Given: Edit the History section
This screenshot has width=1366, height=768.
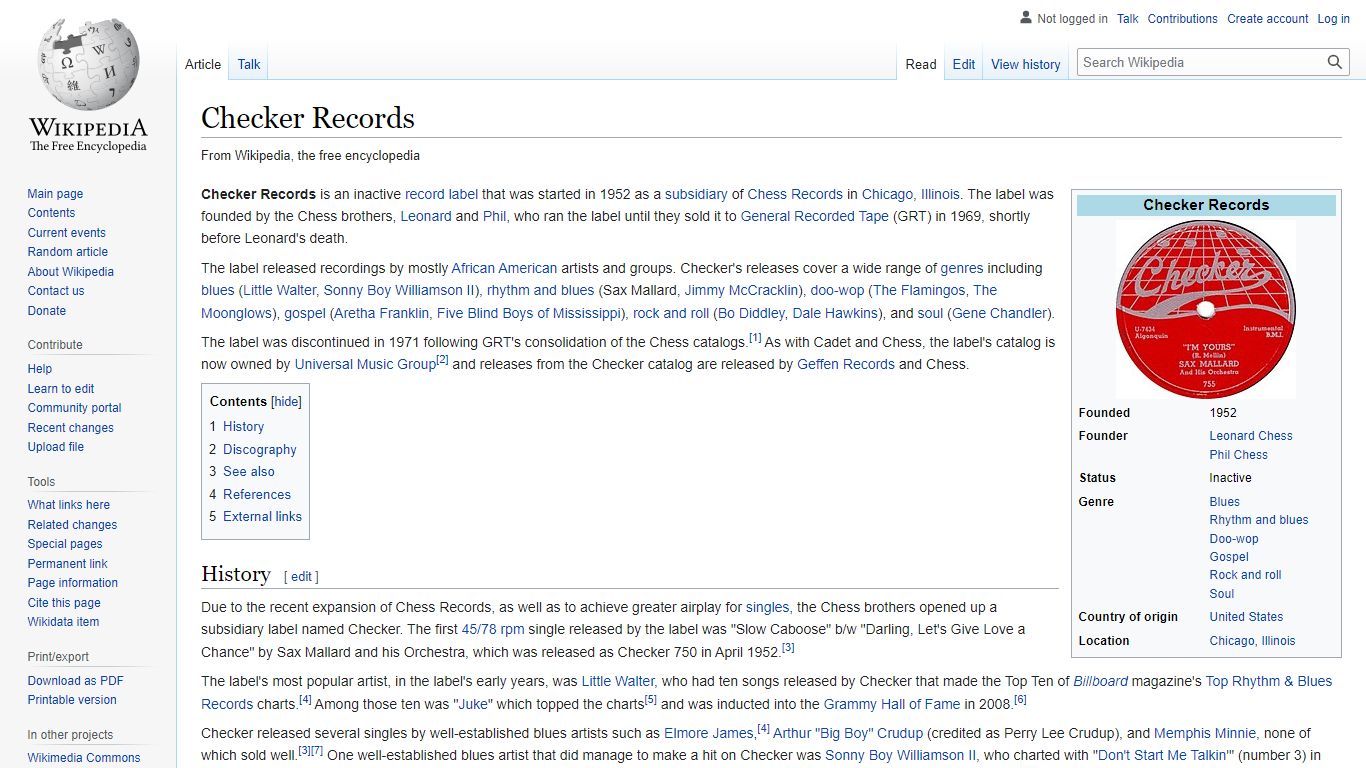Looking at the screenshot, I should coord(301,577).
